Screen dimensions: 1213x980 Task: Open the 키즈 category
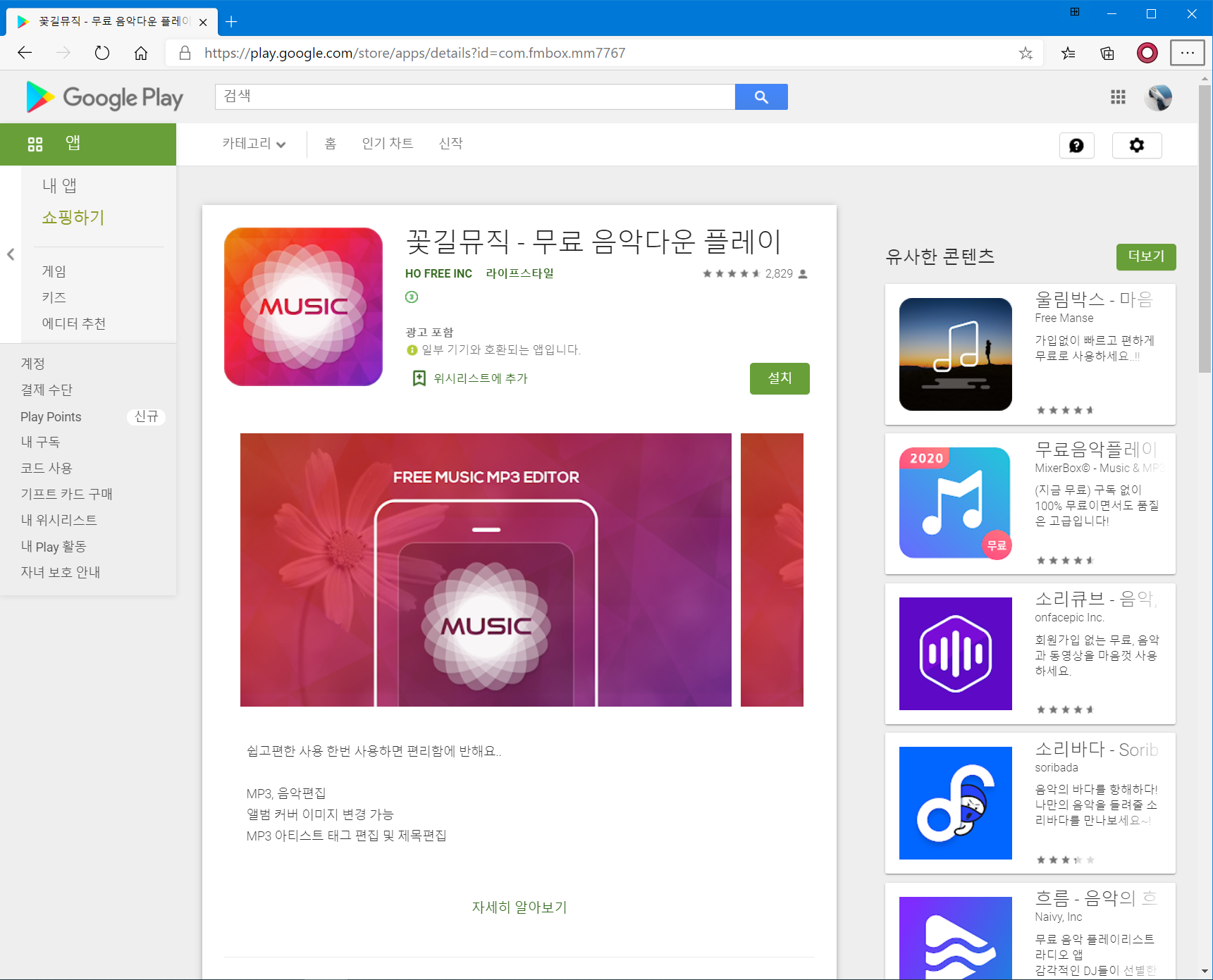pos(54,297)
